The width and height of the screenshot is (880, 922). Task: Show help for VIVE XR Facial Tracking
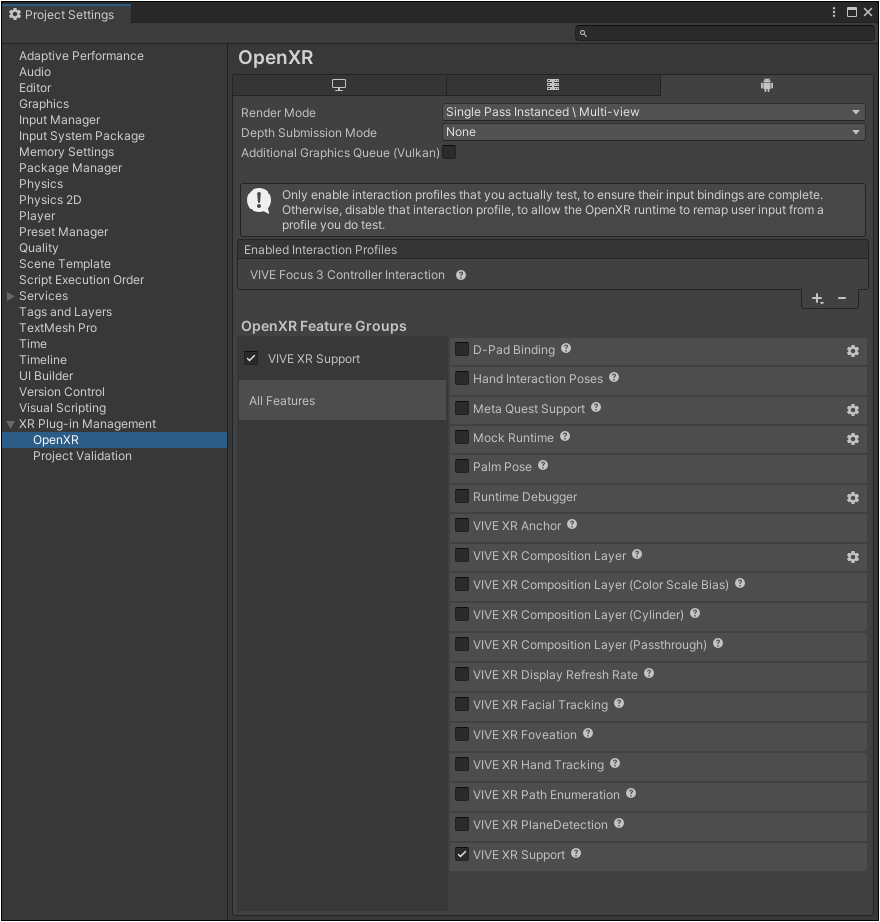619,703
